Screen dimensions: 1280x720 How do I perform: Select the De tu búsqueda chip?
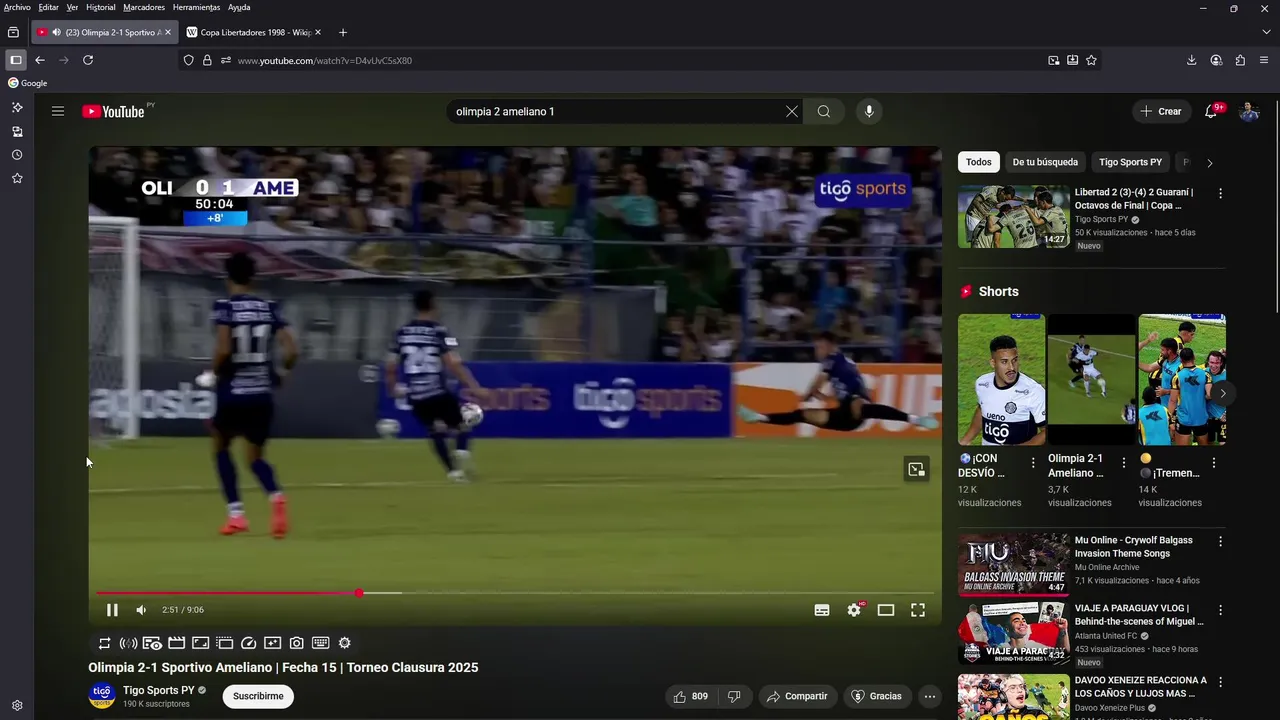[x=1045, y=162]
